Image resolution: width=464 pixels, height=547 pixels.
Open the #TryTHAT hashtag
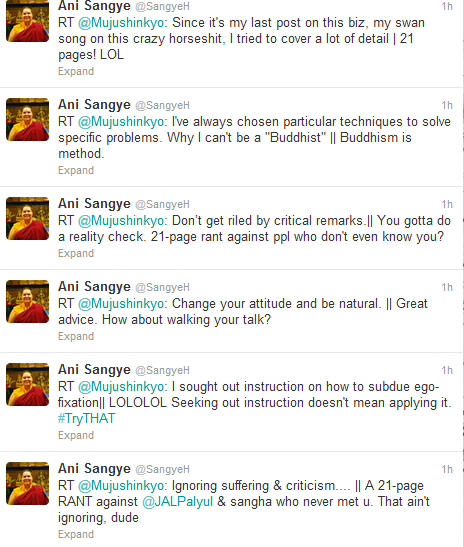click(87, 419)
